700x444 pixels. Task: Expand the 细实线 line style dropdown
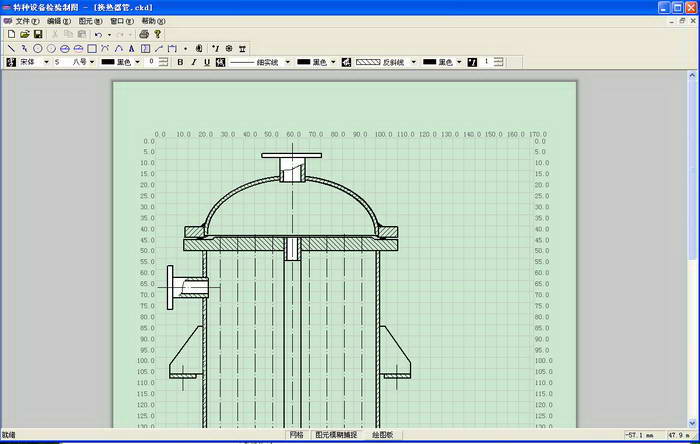tap(287, 62)
